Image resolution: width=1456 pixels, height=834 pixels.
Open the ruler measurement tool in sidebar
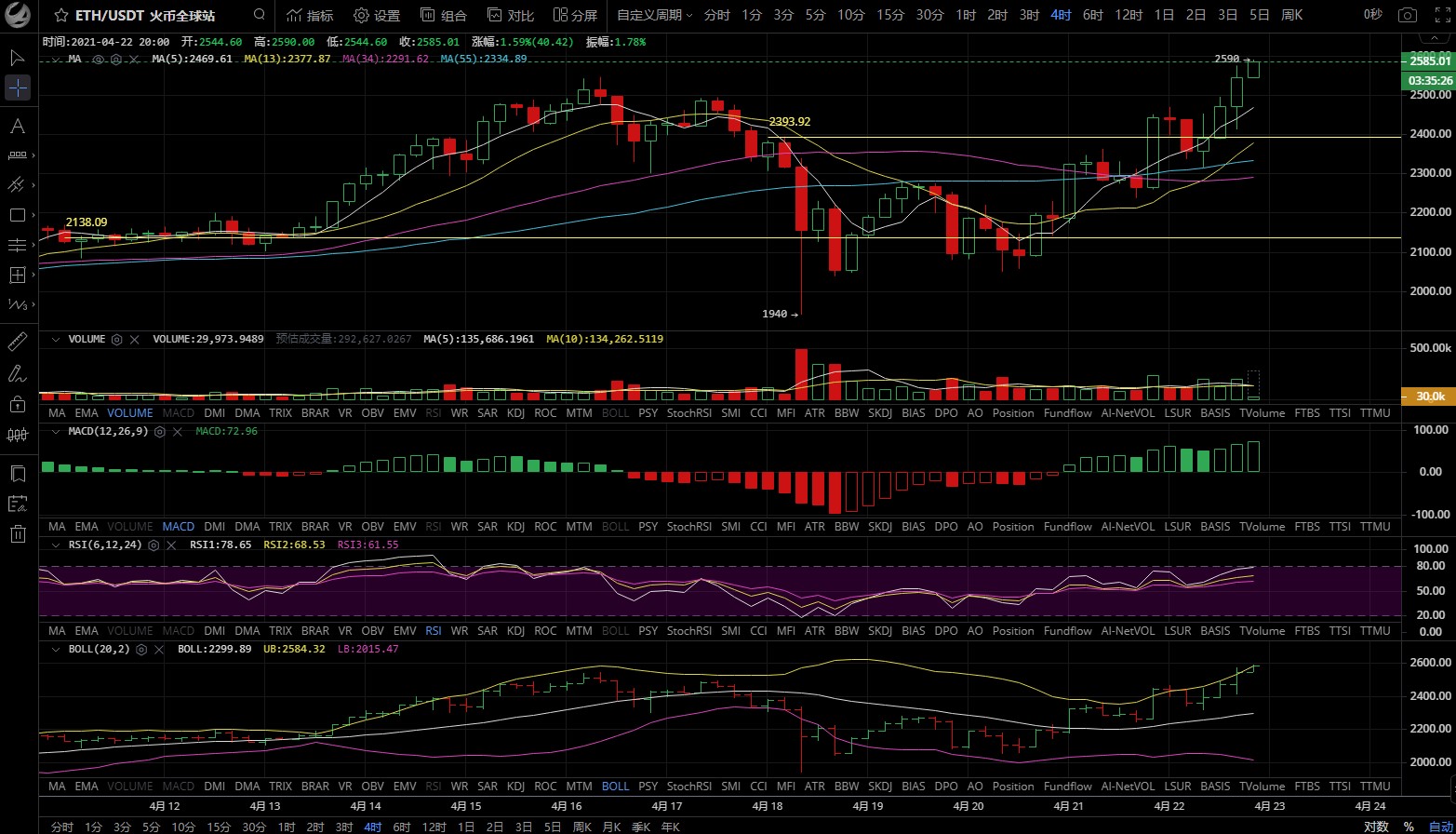[x=18, y=342]
